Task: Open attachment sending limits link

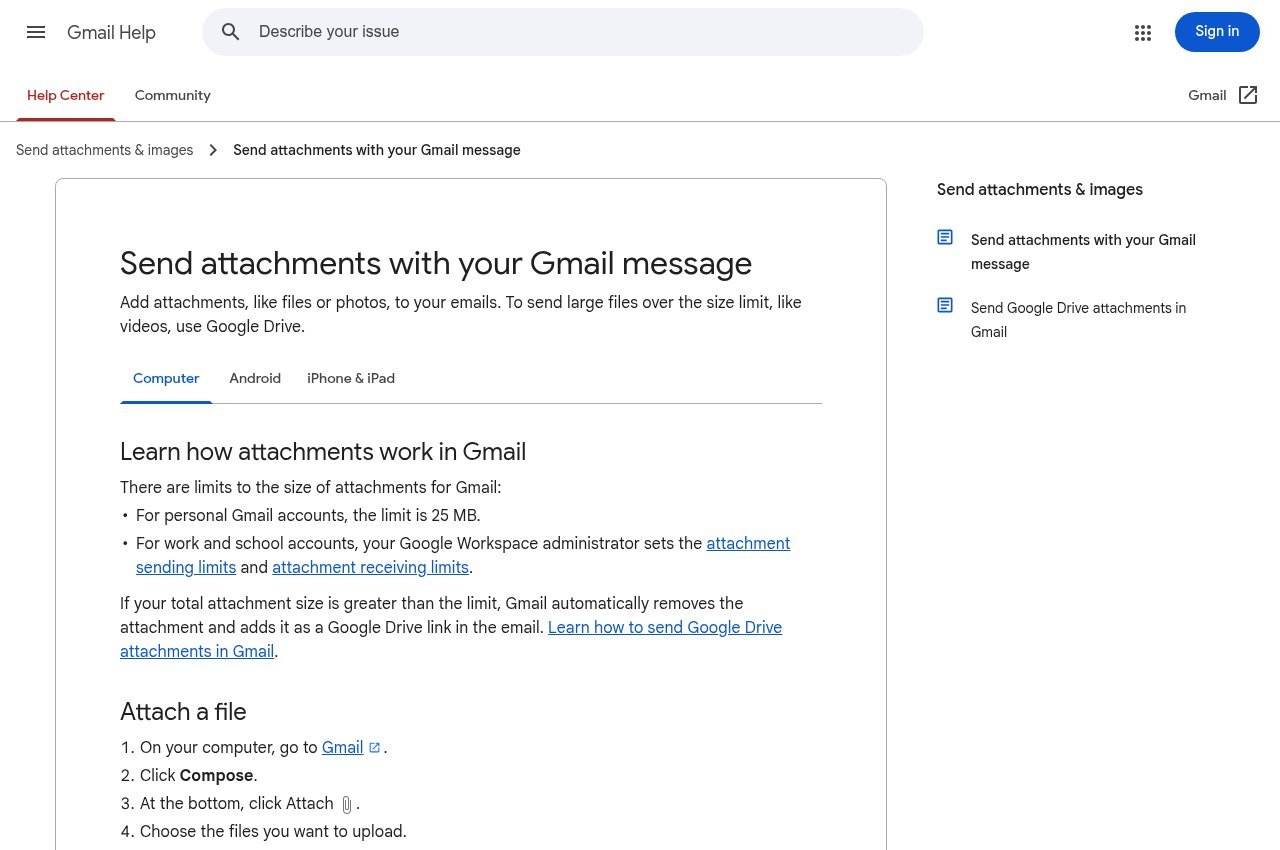Action: pyautogui.click(x=463, y=555)
